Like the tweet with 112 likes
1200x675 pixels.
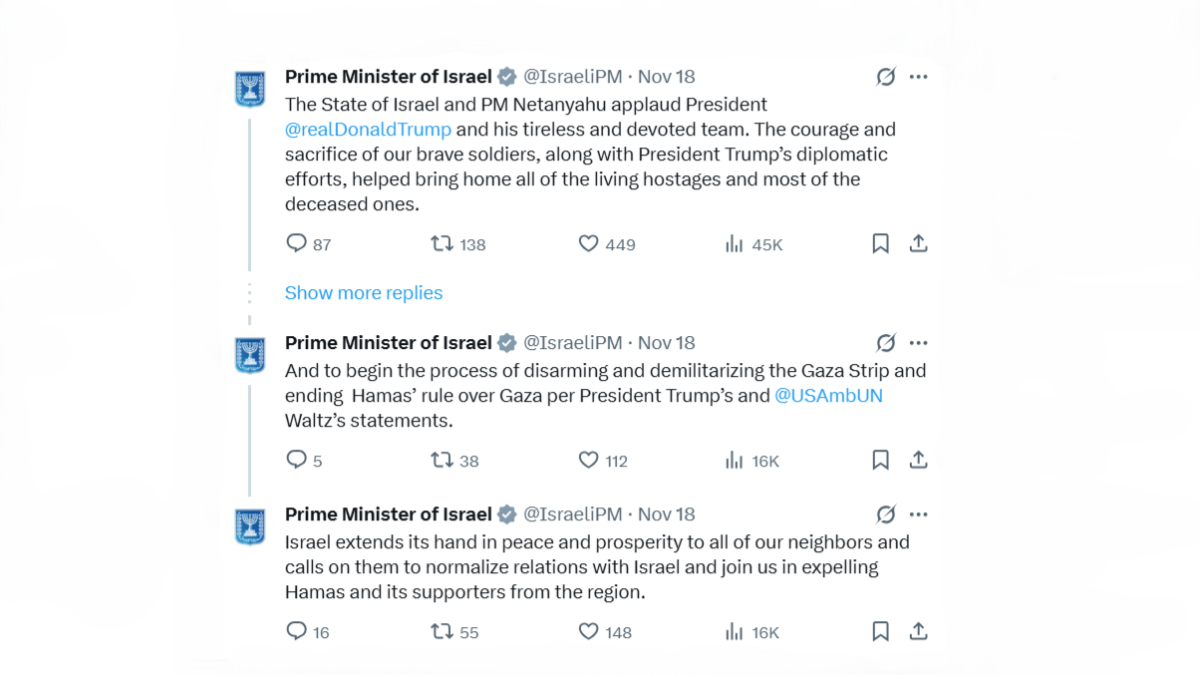pos(589,460)
